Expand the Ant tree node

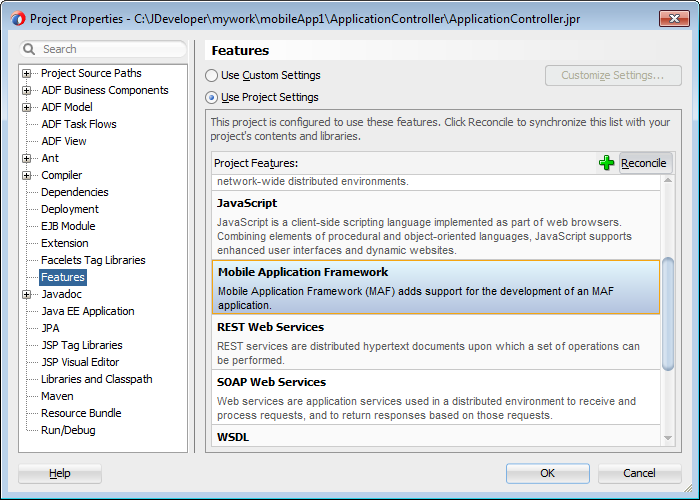click(x=27, y=159)
